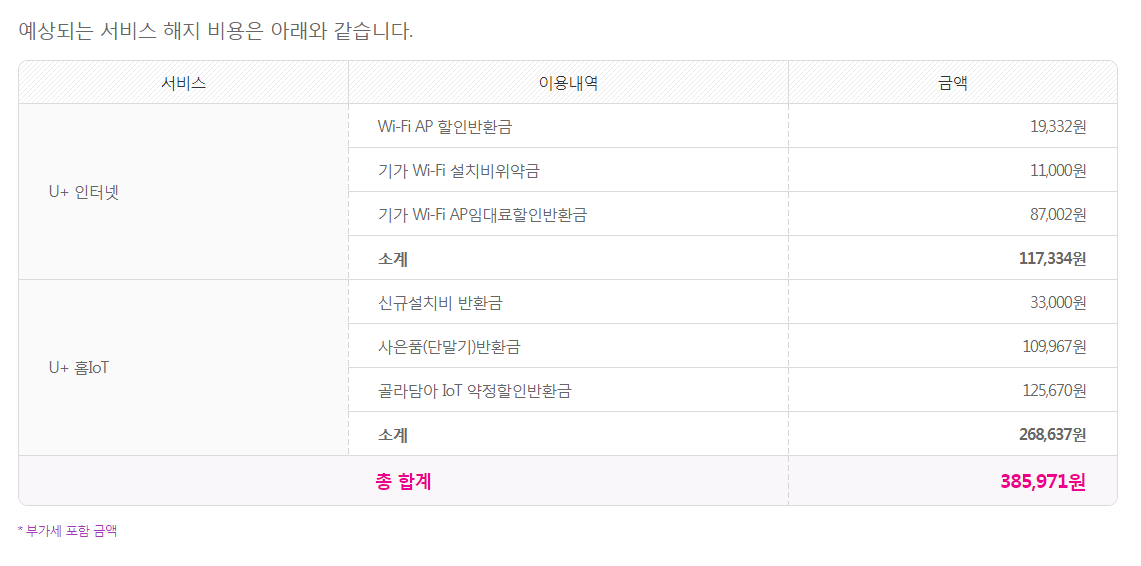Select the U+ 인터넷 service cell

click(83, 192)
